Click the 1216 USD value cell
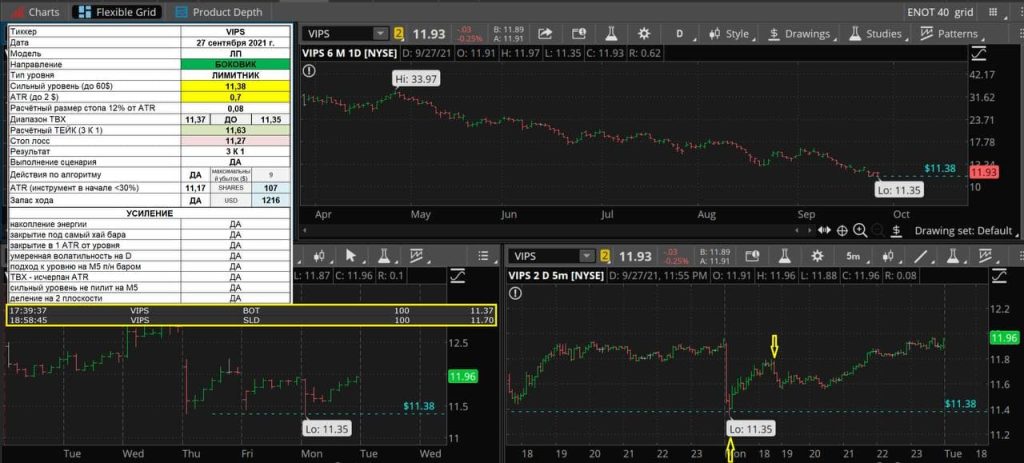The width and height of the screenshot is (1024, 463). (x=272, y=200)
